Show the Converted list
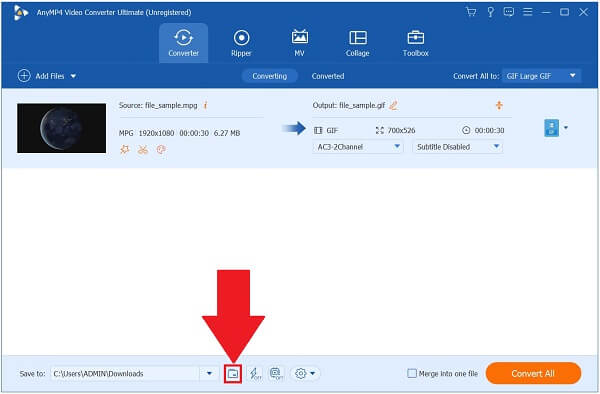600x394 pixels. click(x=328, y=76)
